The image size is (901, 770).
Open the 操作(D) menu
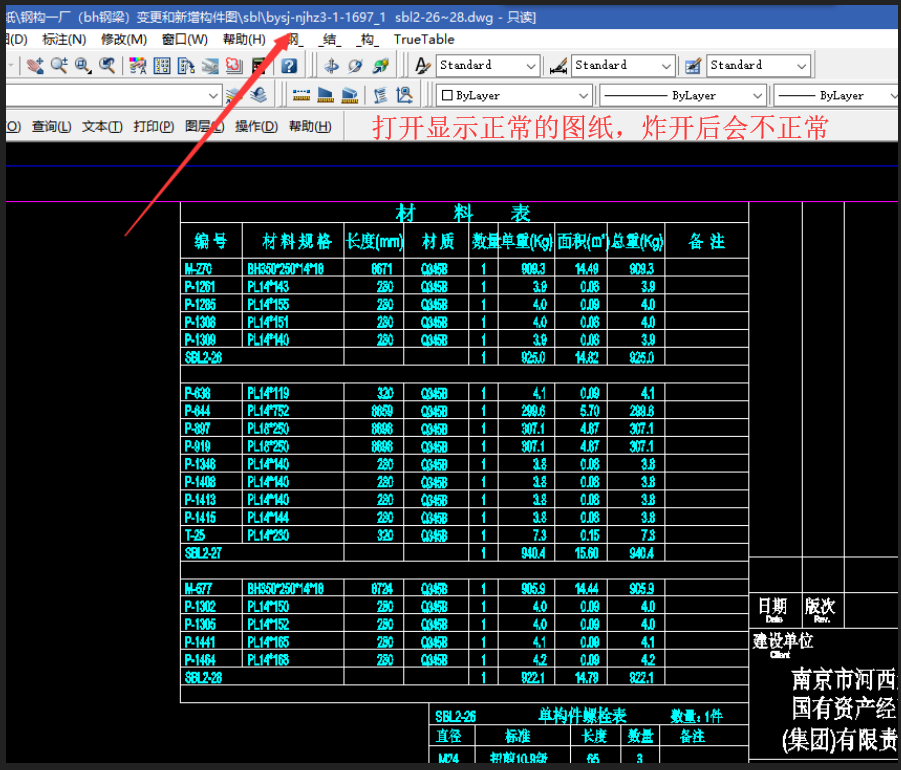[x=256, y=126]
